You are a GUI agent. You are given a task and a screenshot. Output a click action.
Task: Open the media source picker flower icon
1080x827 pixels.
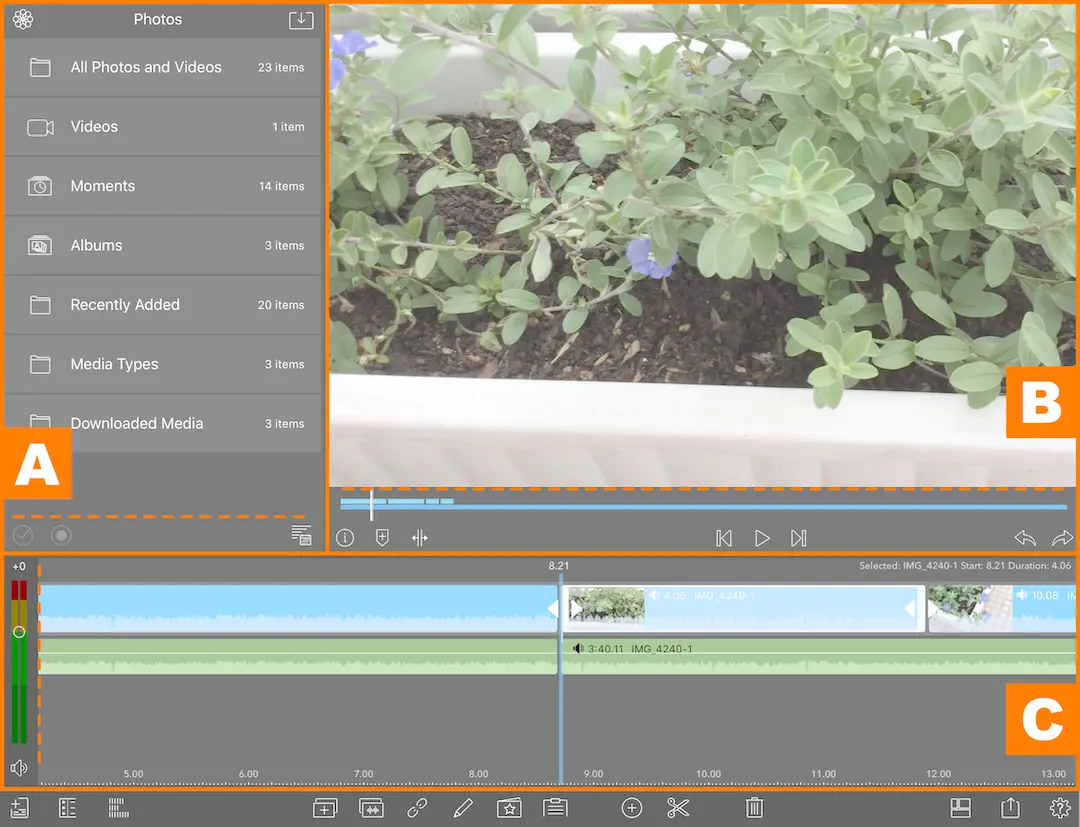click(x=23, y=20)
